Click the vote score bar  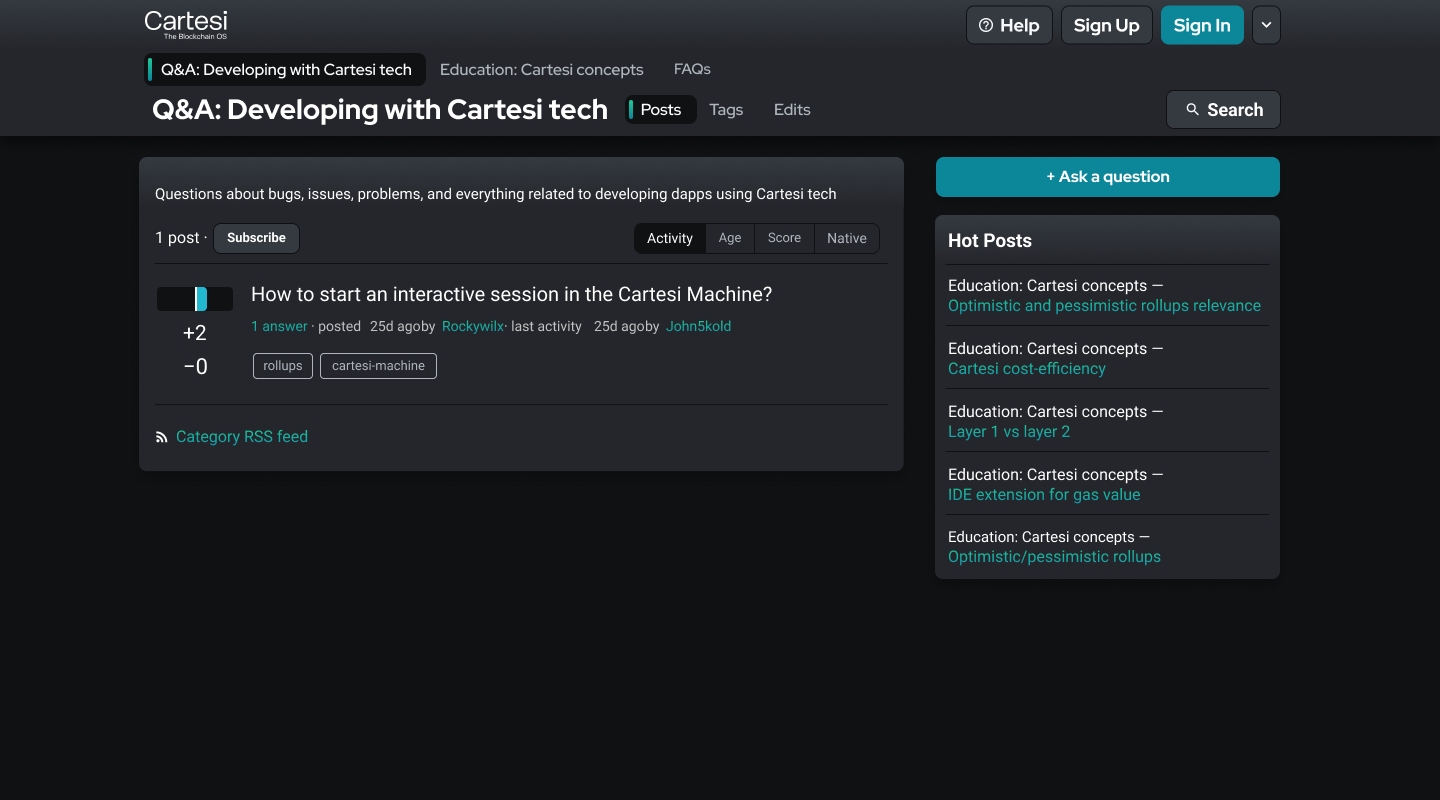[195, 299]
